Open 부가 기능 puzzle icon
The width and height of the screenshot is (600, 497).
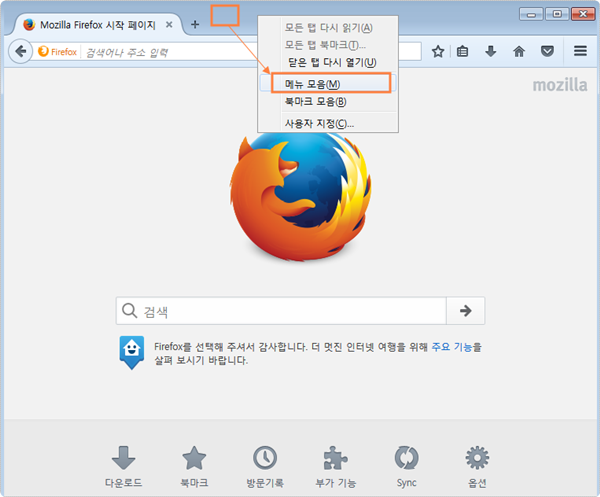336,466
